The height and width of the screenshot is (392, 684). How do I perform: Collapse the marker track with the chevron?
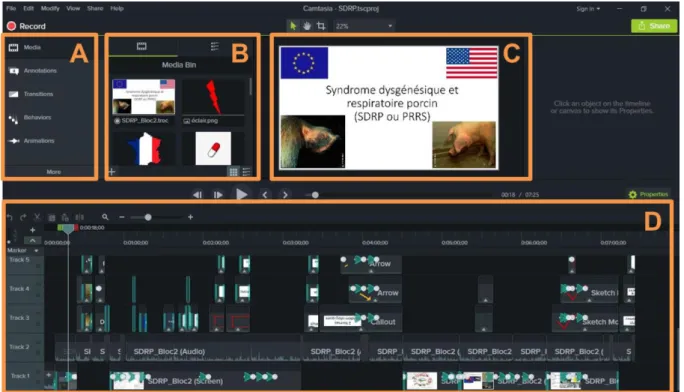(x=33, y=240)
